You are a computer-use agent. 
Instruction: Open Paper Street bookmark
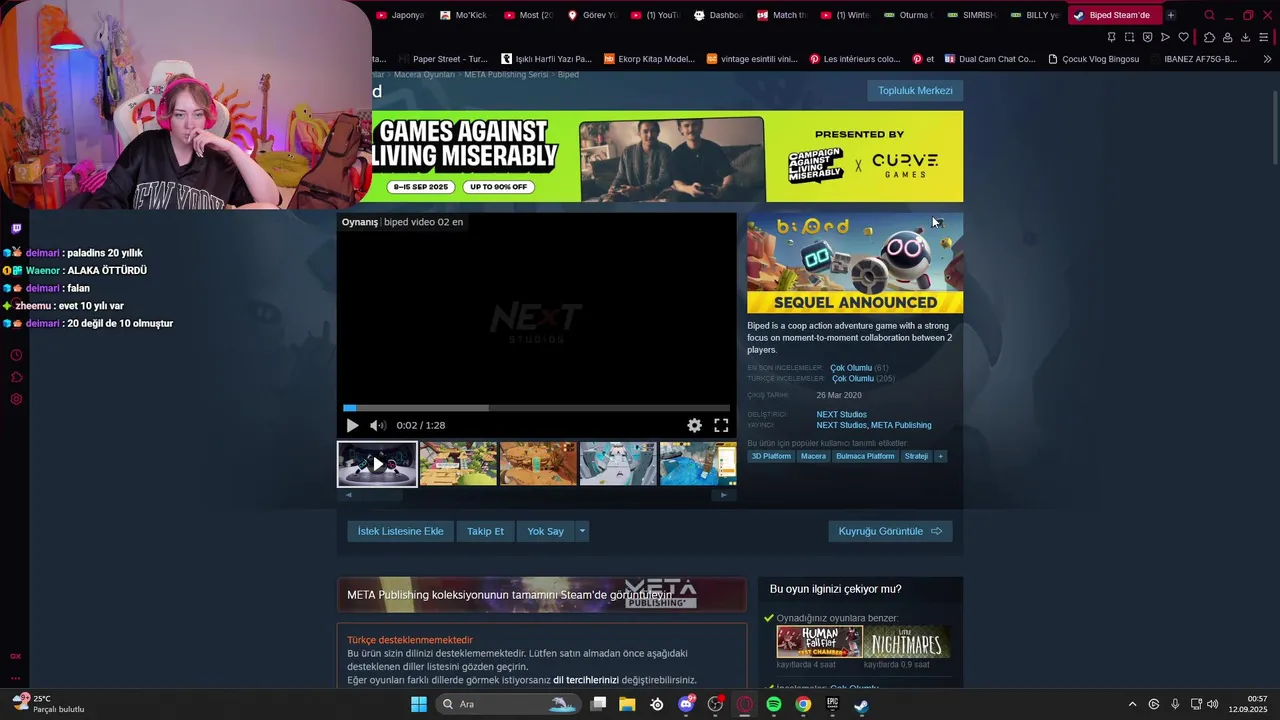click(x=442, y=59)
